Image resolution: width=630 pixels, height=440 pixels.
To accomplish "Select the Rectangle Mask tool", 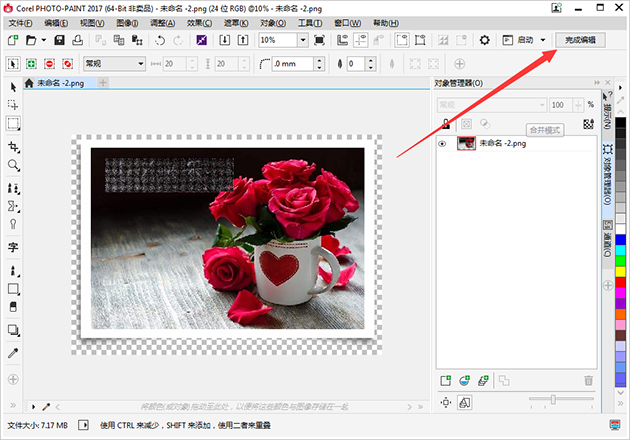I will click(x=13, y=124).
